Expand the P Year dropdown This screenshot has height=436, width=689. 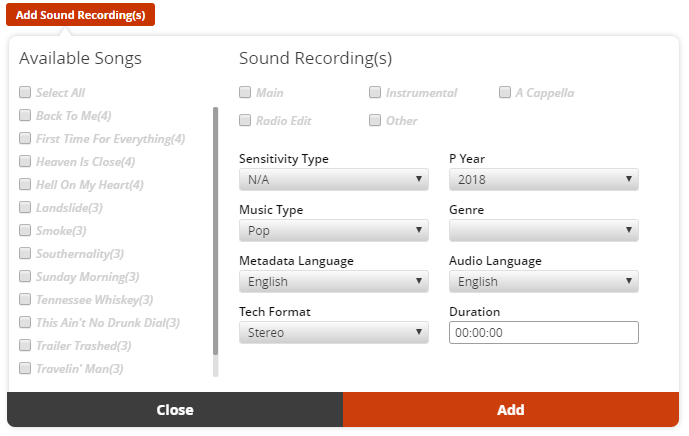(x=544, y=180)
